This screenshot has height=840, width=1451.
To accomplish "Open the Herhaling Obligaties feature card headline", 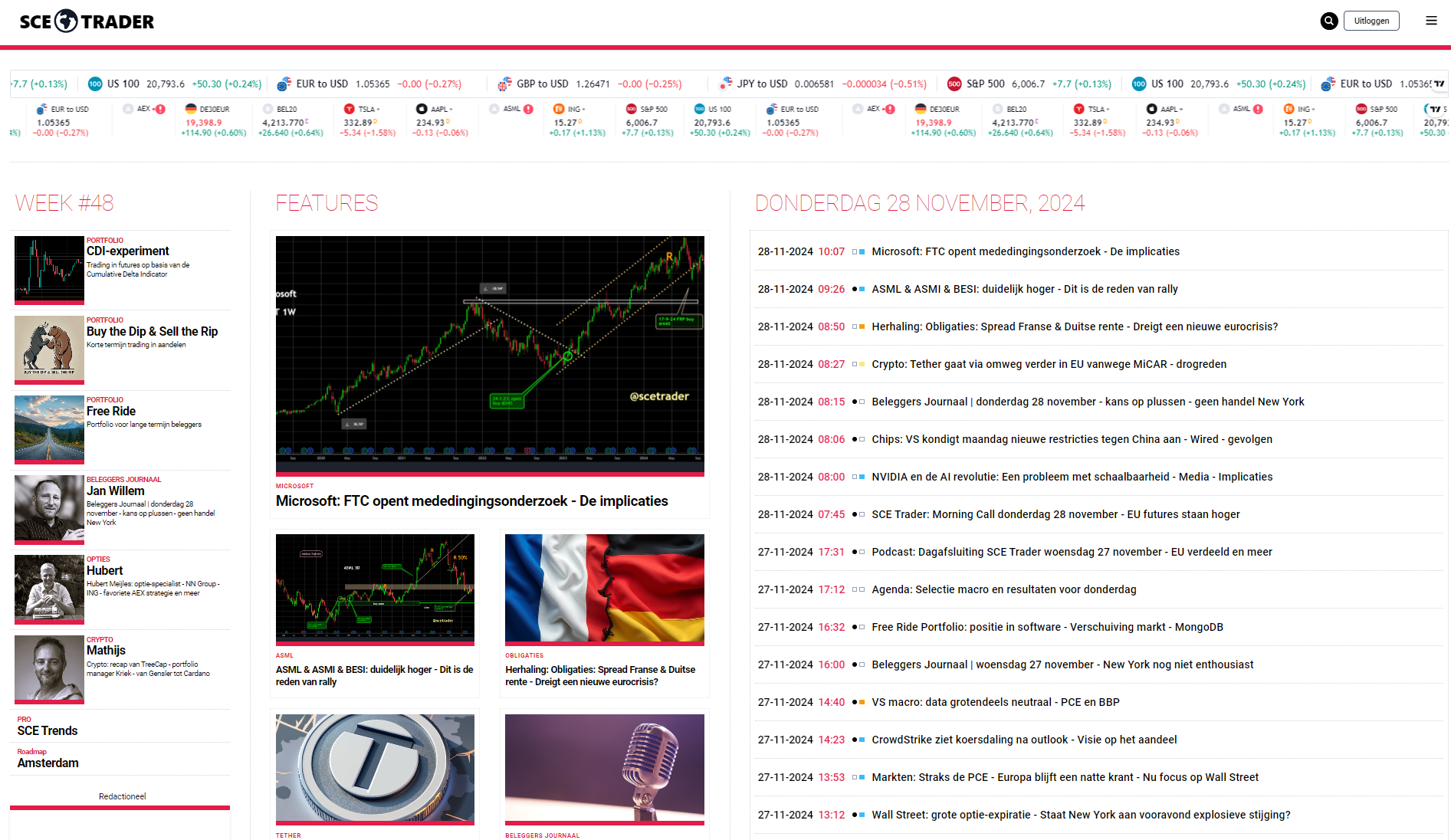I will 602,675.
